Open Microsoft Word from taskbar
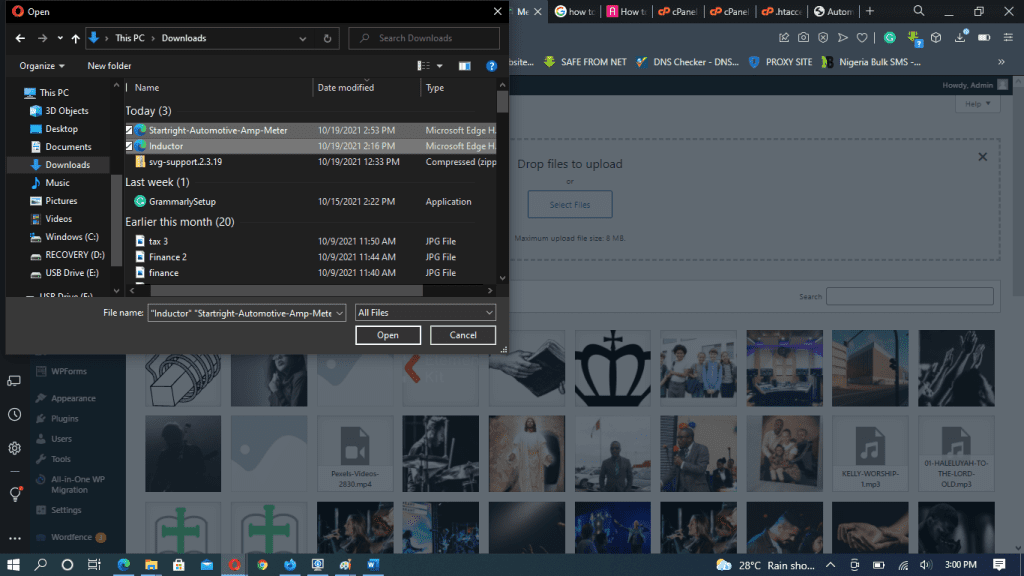Image resolution: width=1024 pixels, height=576 pixels. click(374, 565)
